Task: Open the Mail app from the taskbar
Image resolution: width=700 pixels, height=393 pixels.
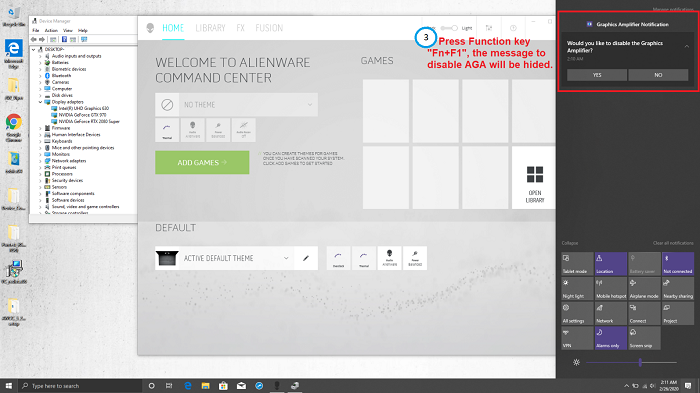Action: [241, 386]
